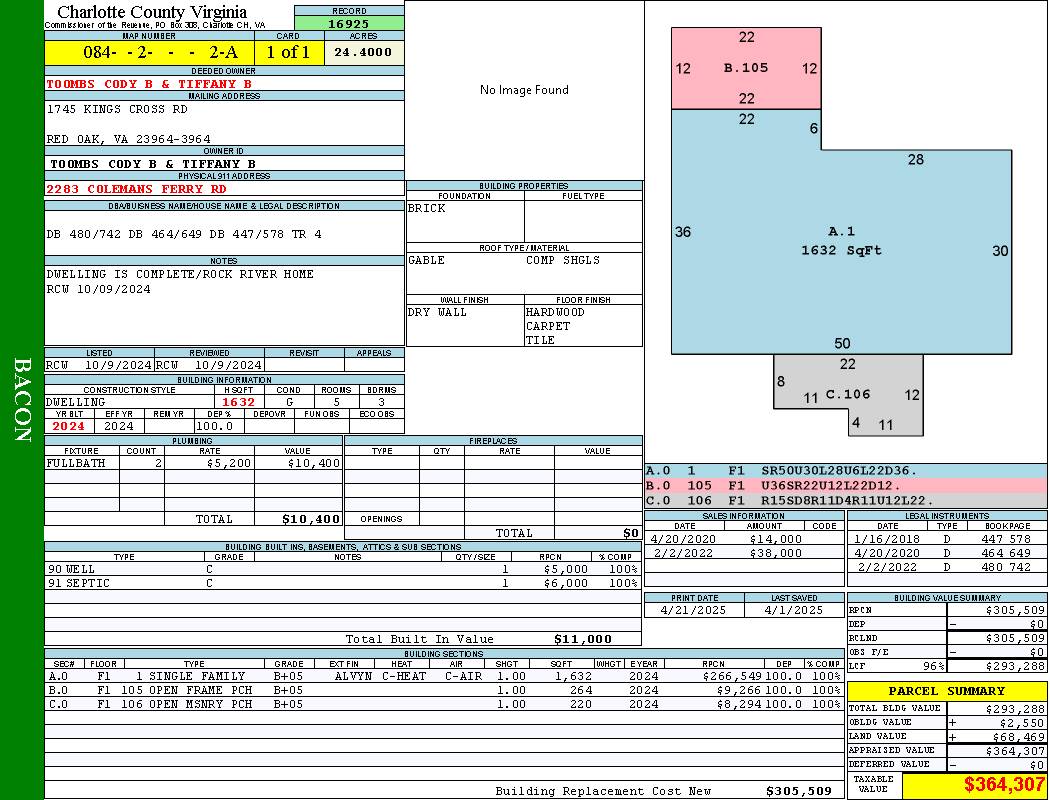Click the mailing address 1745 KINGS CROSS RD

(117, 109)
